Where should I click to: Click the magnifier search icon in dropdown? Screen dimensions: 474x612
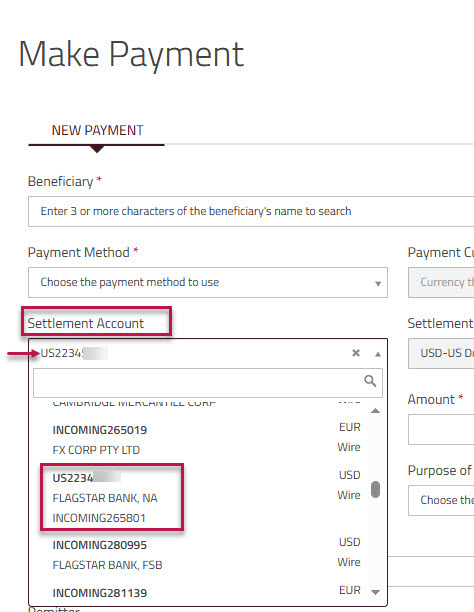tap(370, 381)
